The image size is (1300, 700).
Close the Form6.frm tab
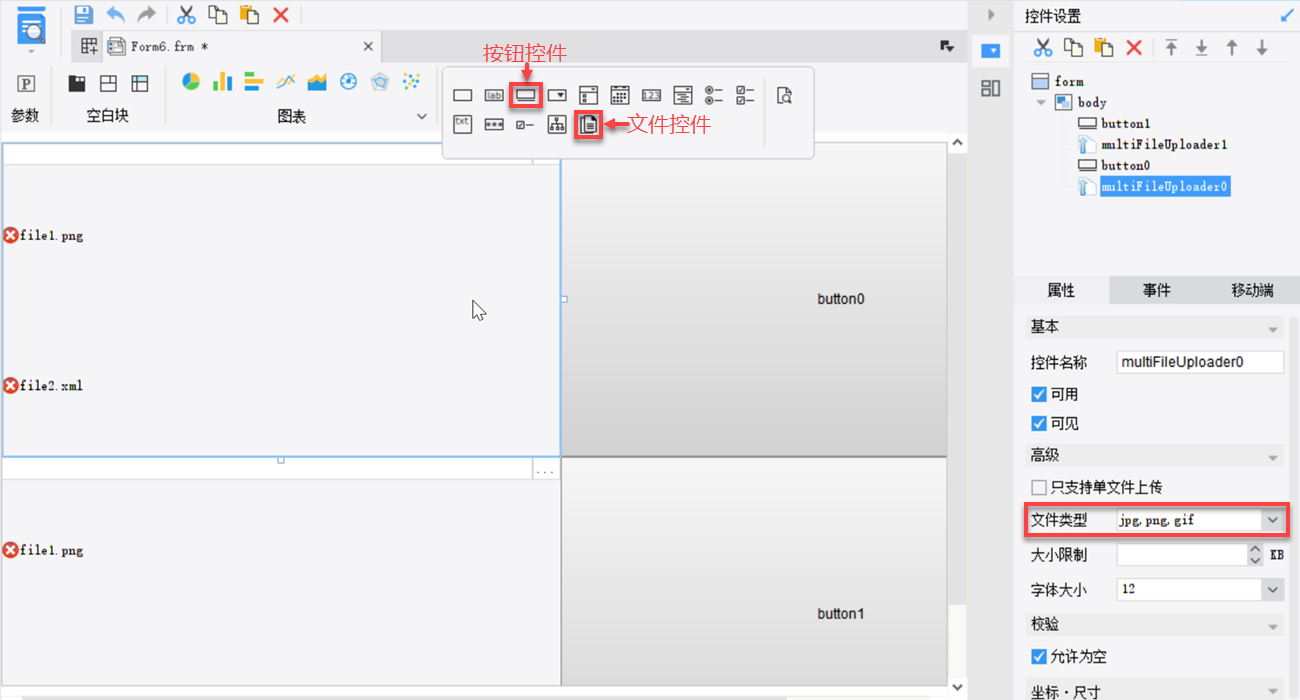[368, 46]
